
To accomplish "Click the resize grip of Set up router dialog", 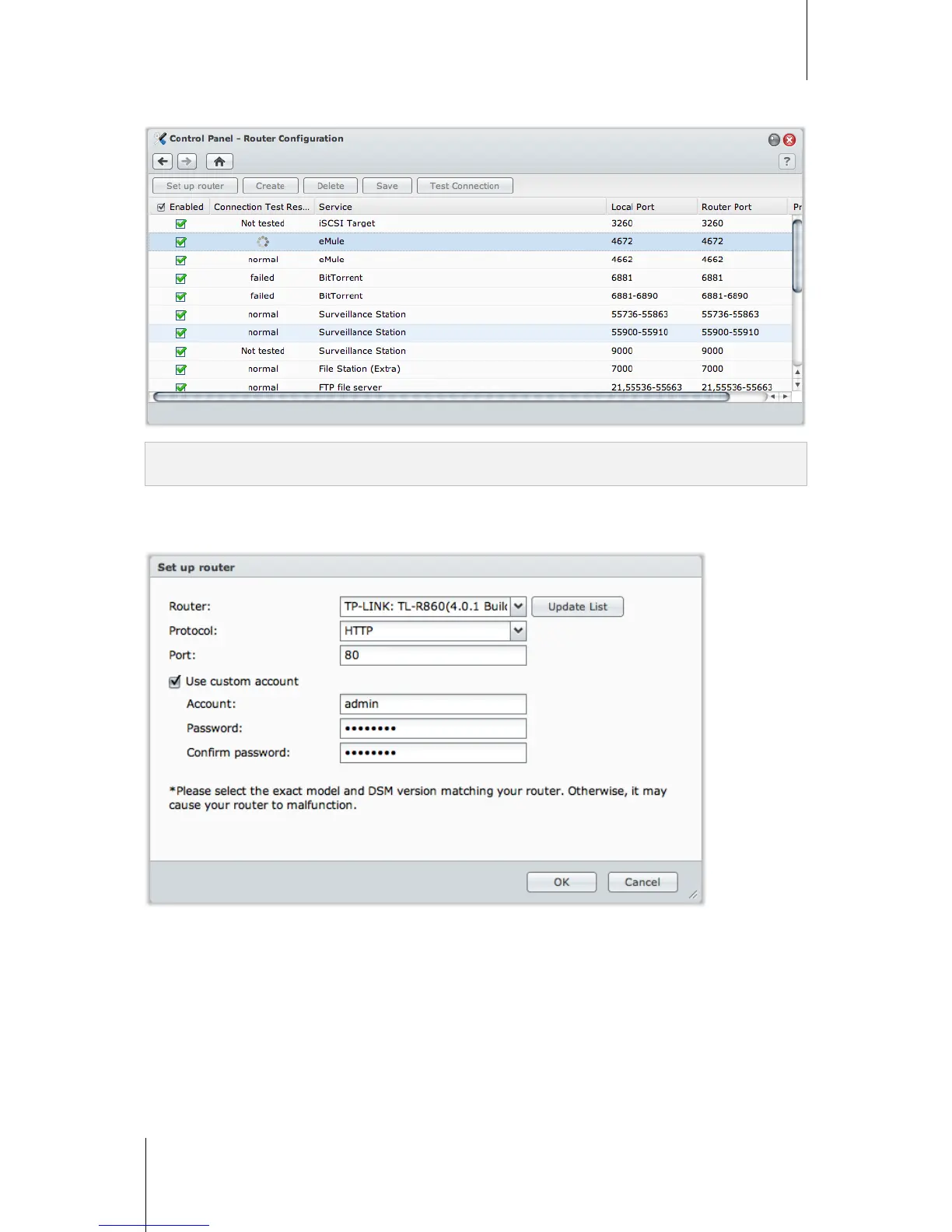I will (x=693, y=895).
